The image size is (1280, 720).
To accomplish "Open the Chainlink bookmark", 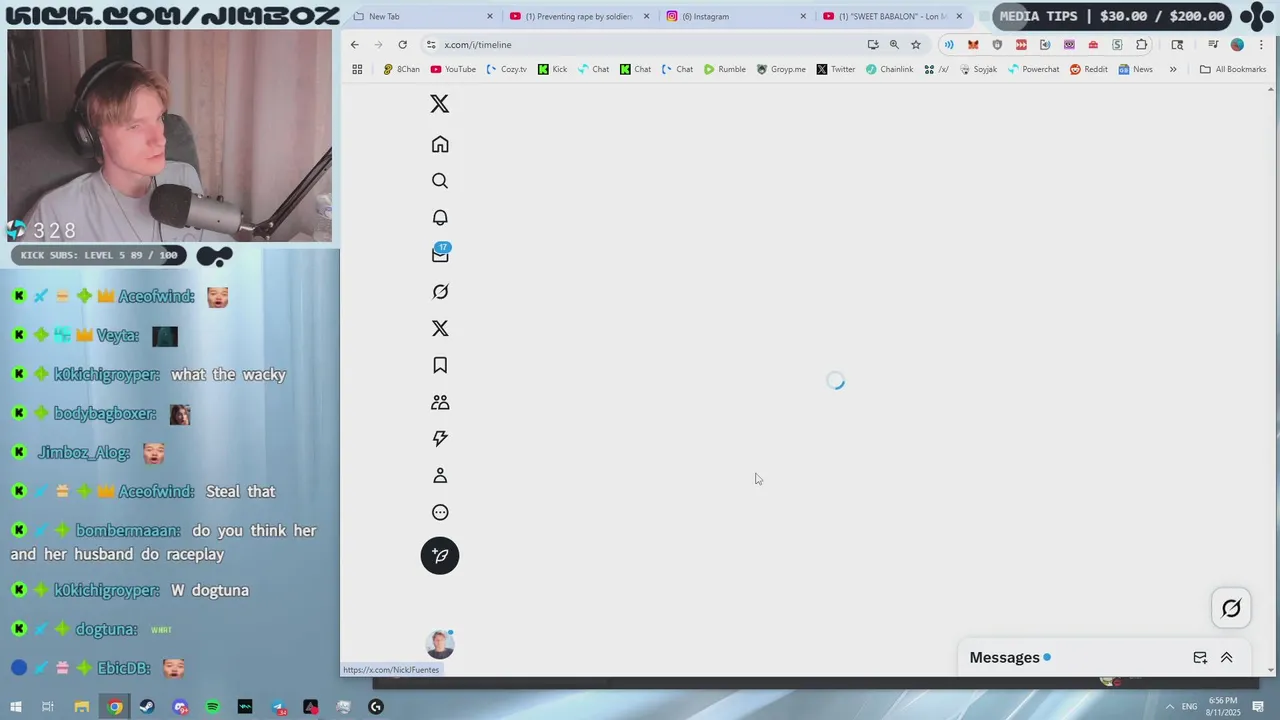I will tap(889, 69).
